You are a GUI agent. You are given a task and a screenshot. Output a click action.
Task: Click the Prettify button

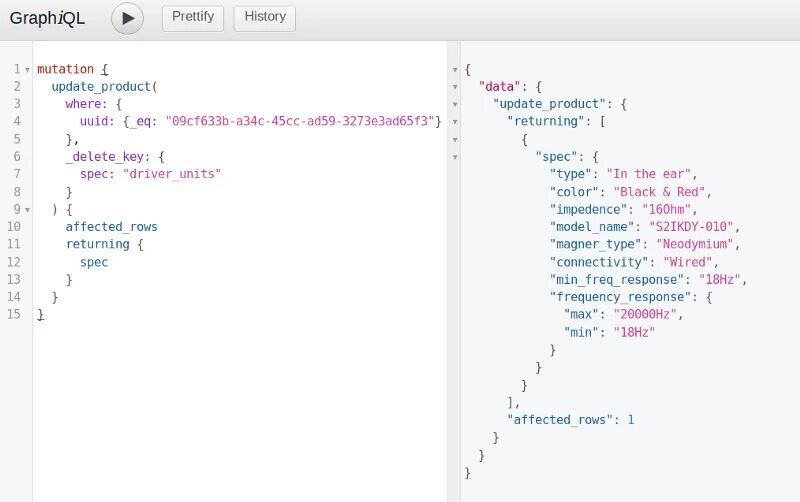193,18
